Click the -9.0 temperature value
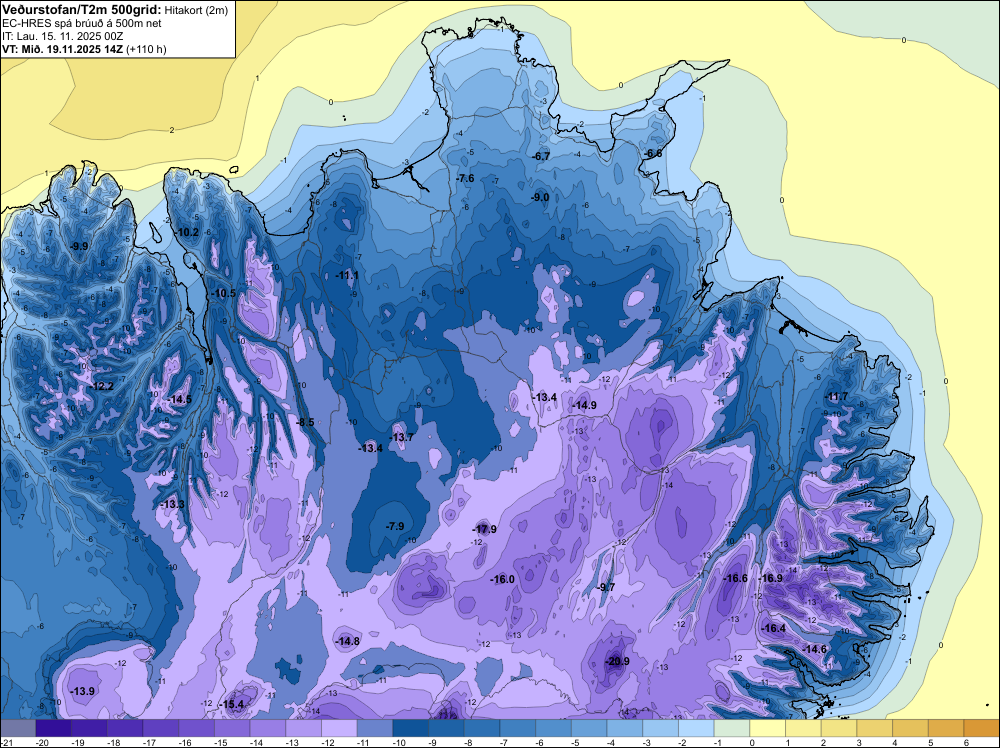Viewport: 1000px width, 748px height. pos(540,198)
